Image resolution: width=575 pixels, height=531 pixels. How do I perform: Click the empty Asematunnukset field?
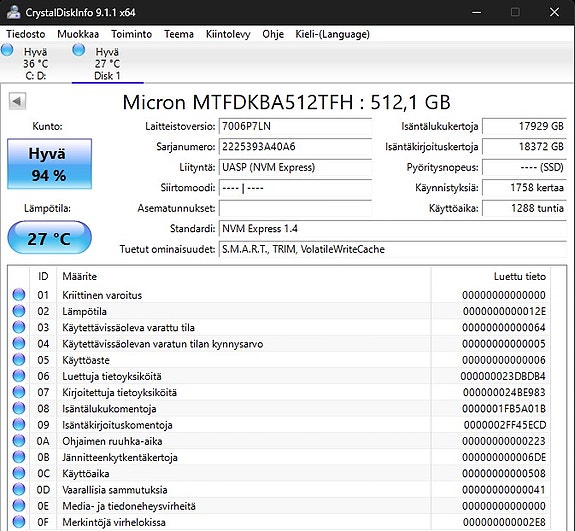[295, 209]
